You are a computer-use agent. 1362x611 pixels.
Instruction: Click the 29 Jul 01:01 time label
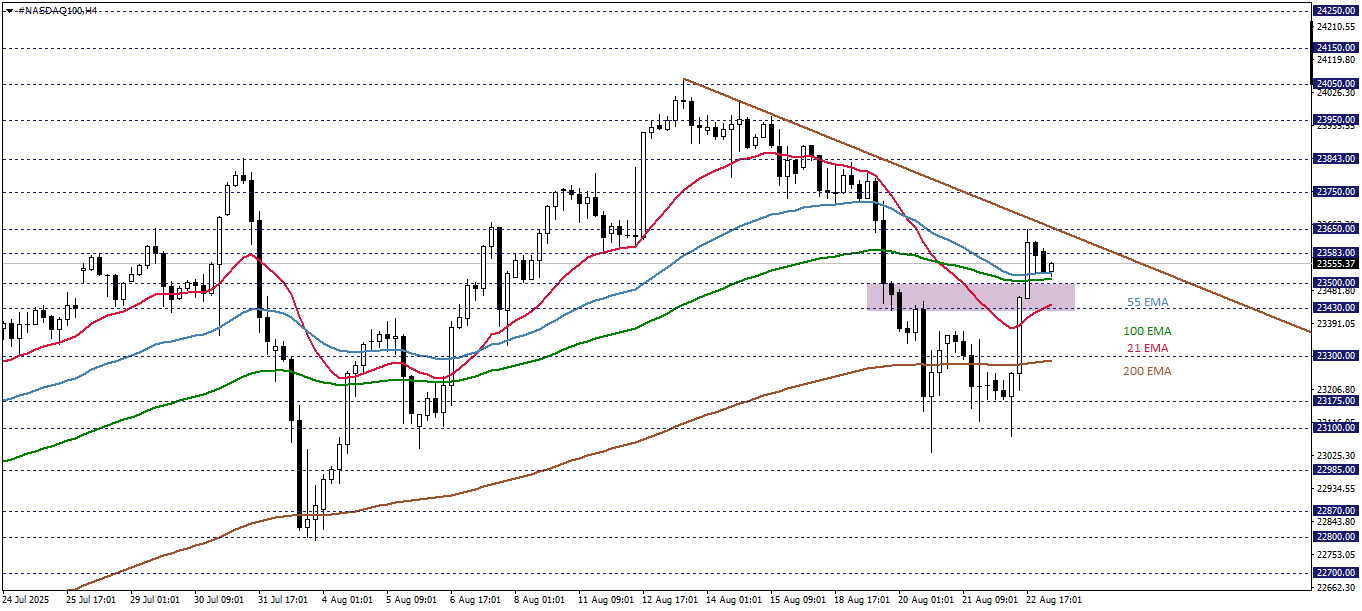[154, 601]
